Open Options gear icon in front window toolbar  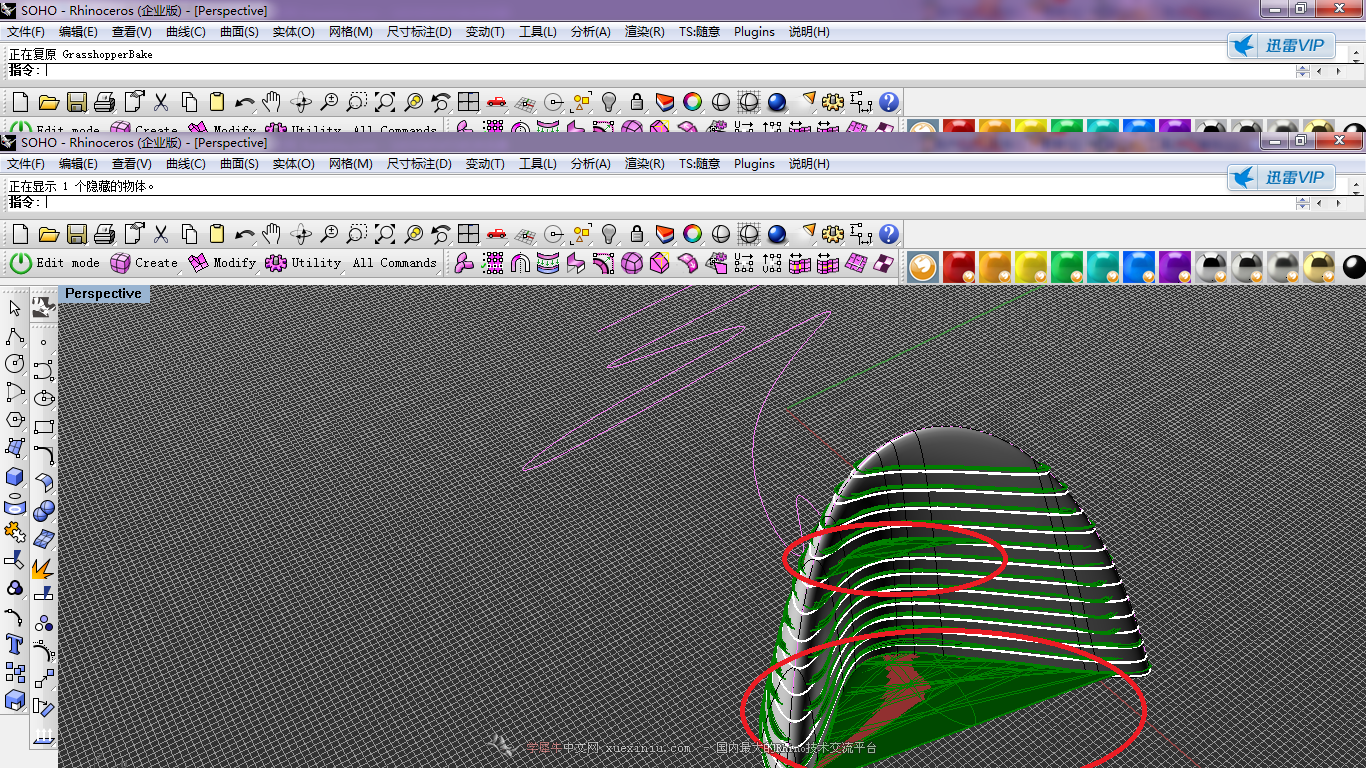pyautogui.click(x=833, y=234)
